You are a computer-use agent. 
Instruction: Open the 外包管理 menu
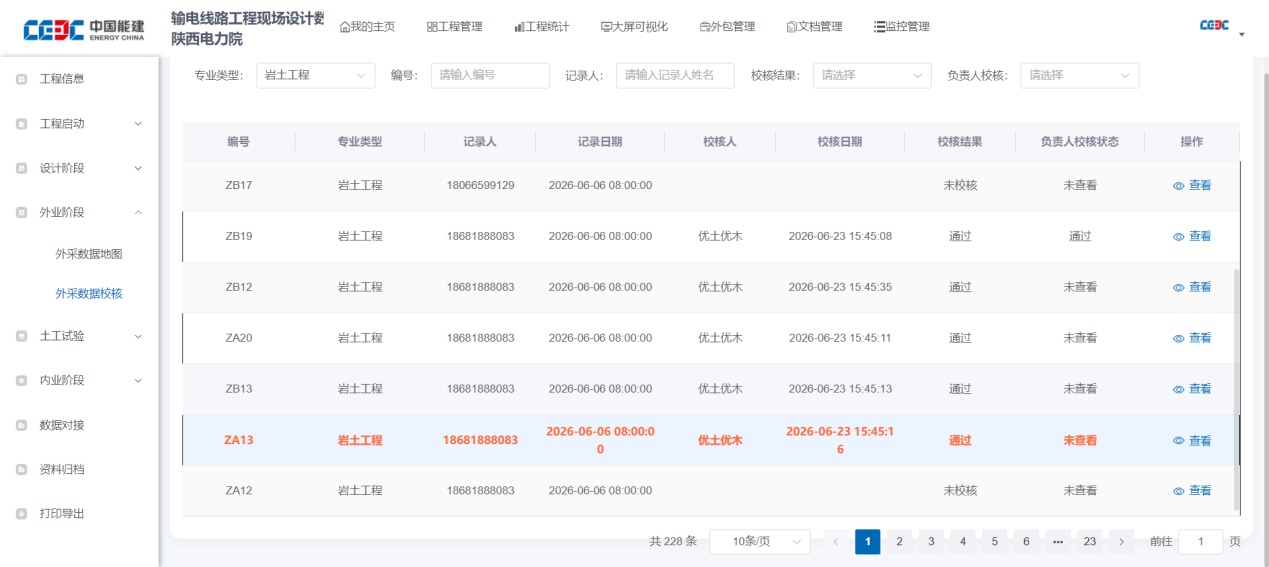pyautogui.click(x=727, y=27)
